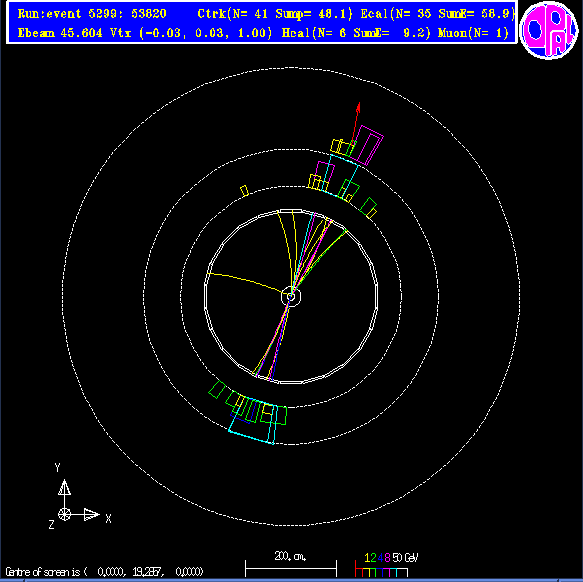This screenshot has width=583, height=582.
Task: Click the central vertex circle
Action: [x=291, y=296]
